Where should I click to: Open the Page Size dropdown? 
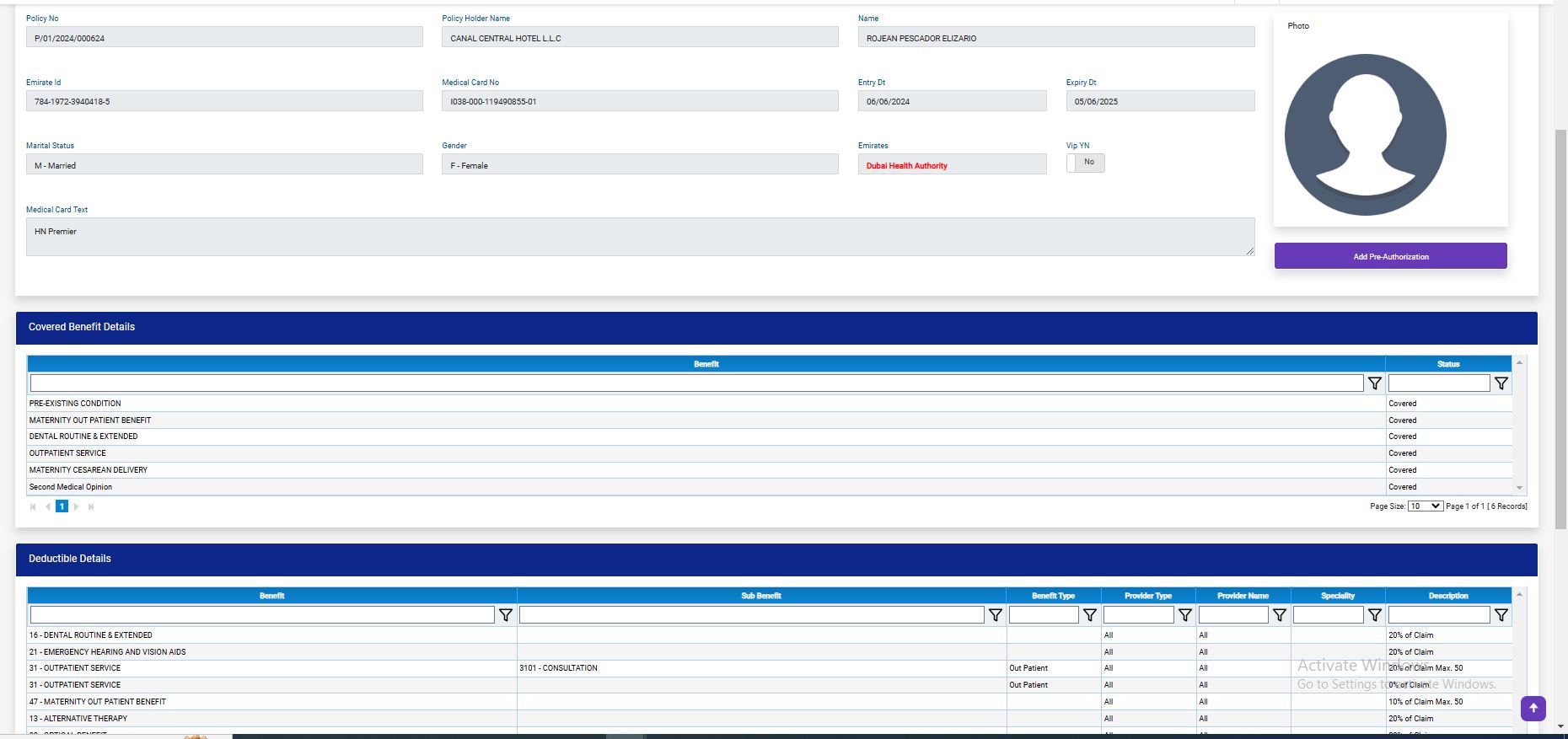click(1425, 506)
